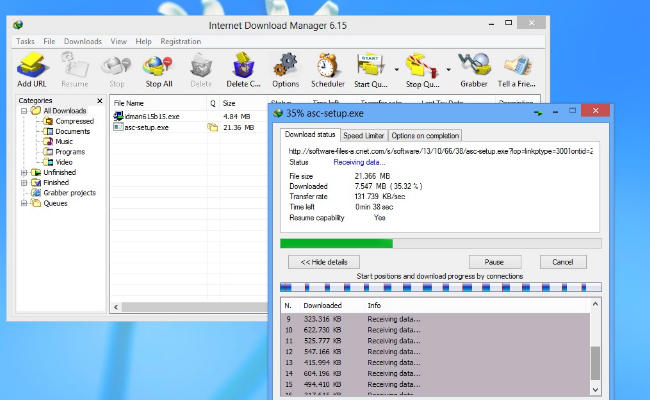Open the View menu
This screenshot has height=400, width=650.
(x=119, y=41)
